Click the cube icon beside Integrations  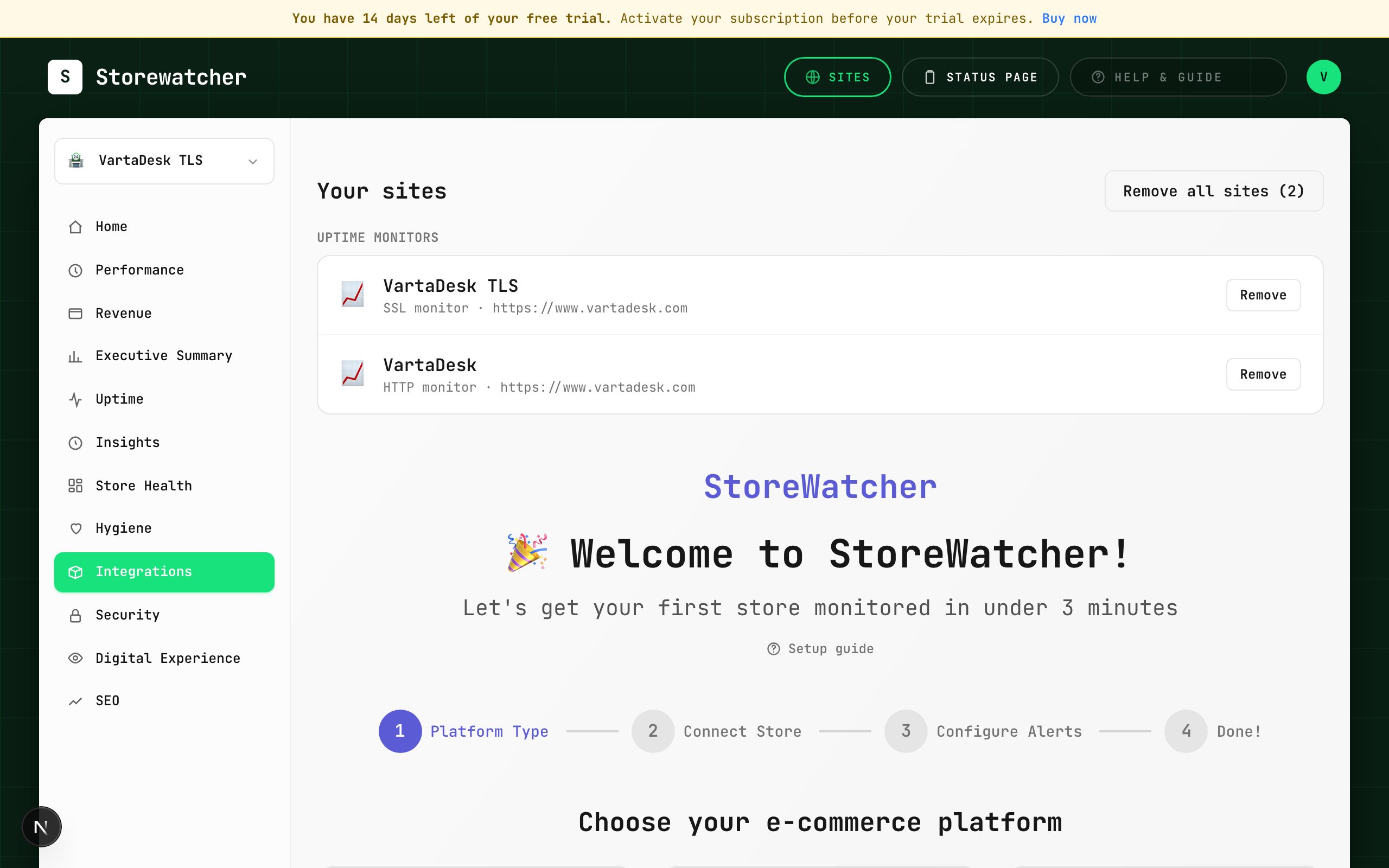[75, 572]
